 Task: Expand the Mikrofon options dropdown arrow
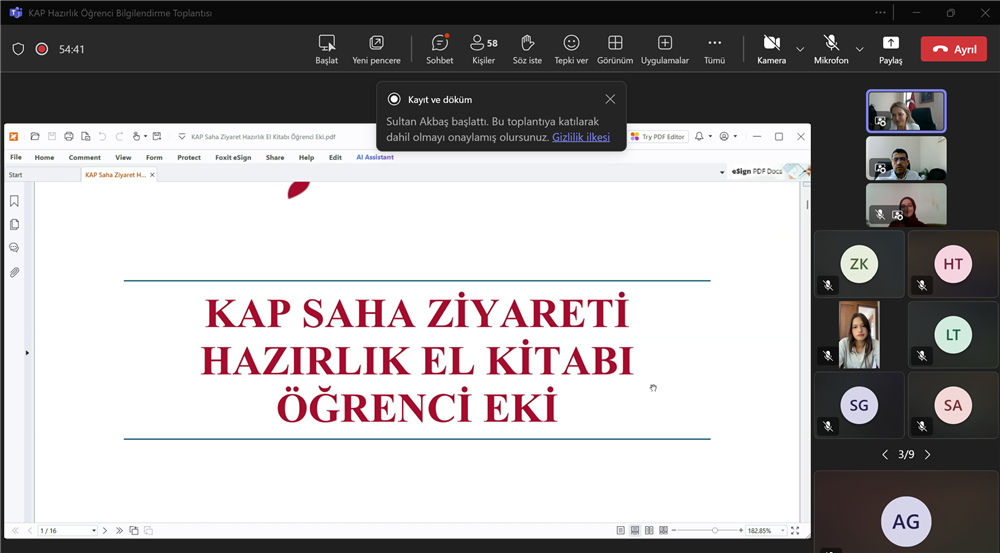point(860,49)
